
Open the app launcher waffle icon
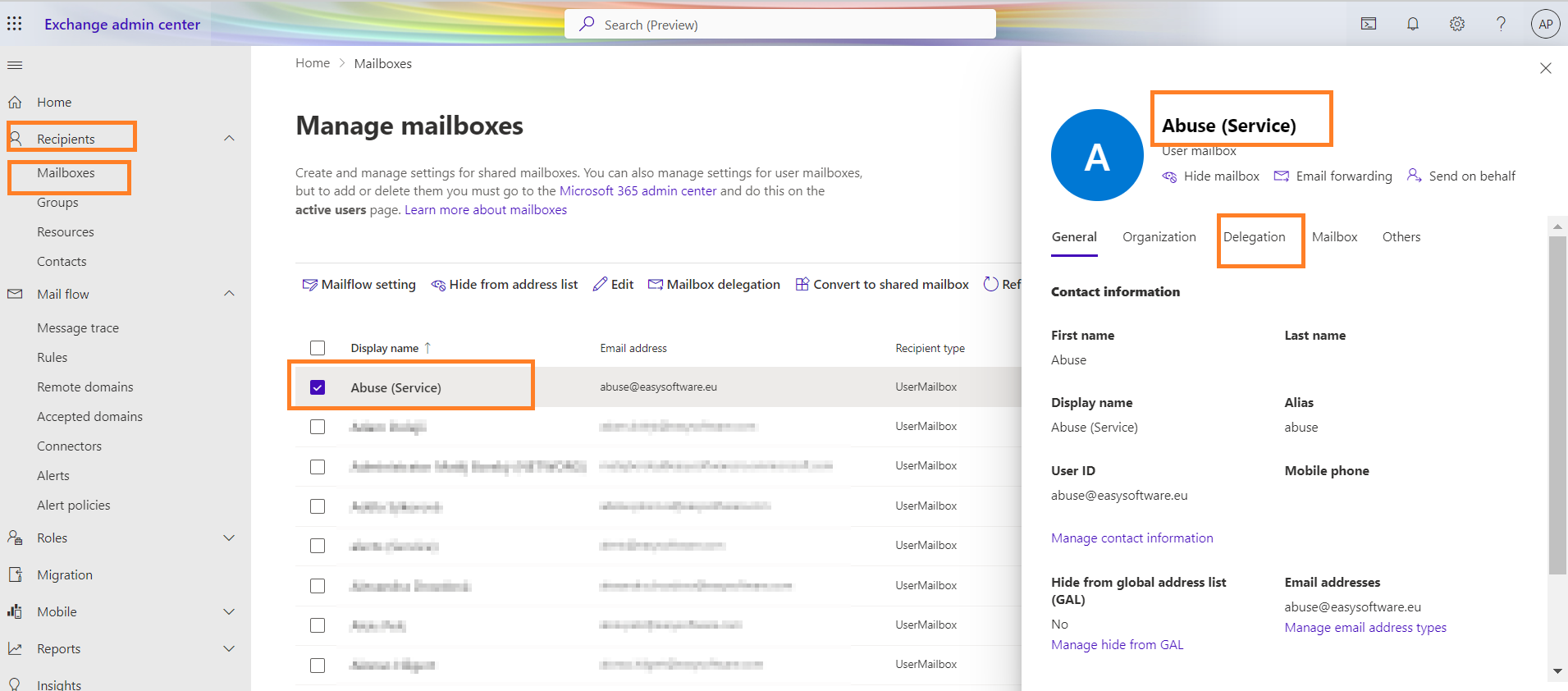coord(15,24)
